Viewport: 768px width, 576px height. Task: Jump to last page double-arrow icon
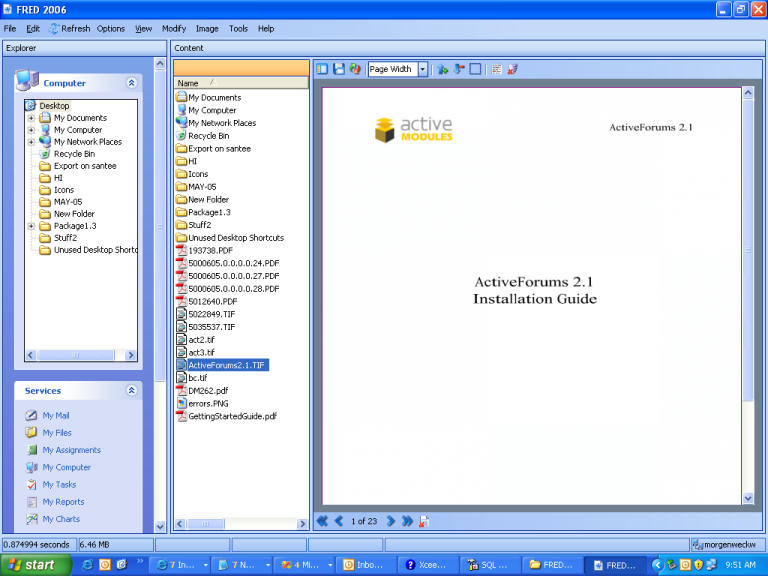407,521
